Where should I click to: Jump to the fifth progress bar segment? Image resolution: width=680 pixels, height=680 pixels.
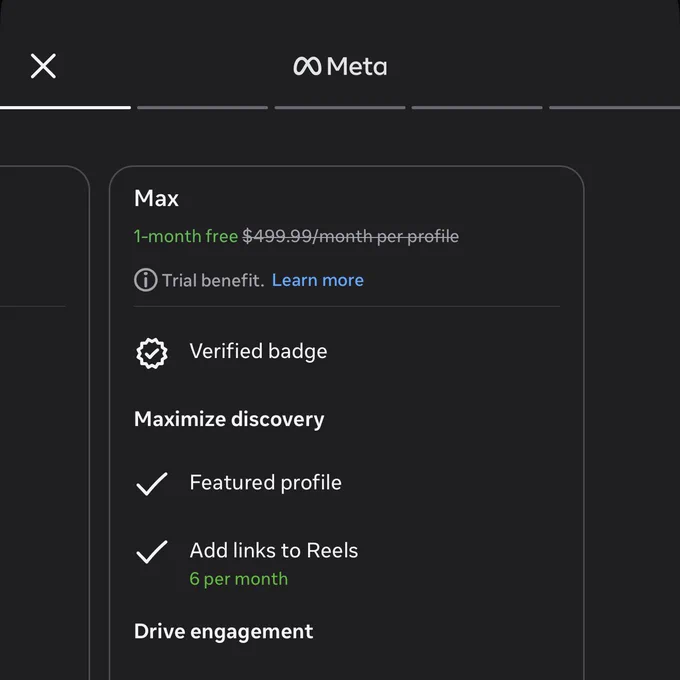(615, 108)
